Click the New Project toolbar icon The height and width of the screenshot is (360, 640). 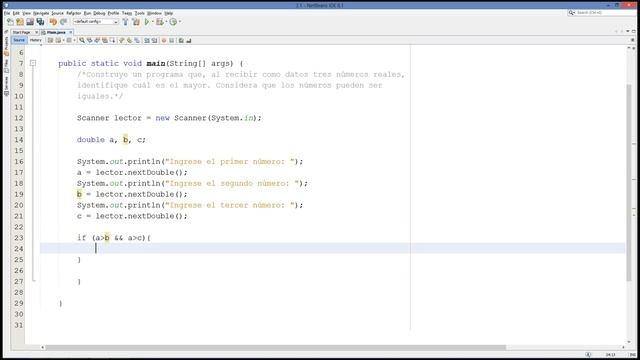click(20, 22)
